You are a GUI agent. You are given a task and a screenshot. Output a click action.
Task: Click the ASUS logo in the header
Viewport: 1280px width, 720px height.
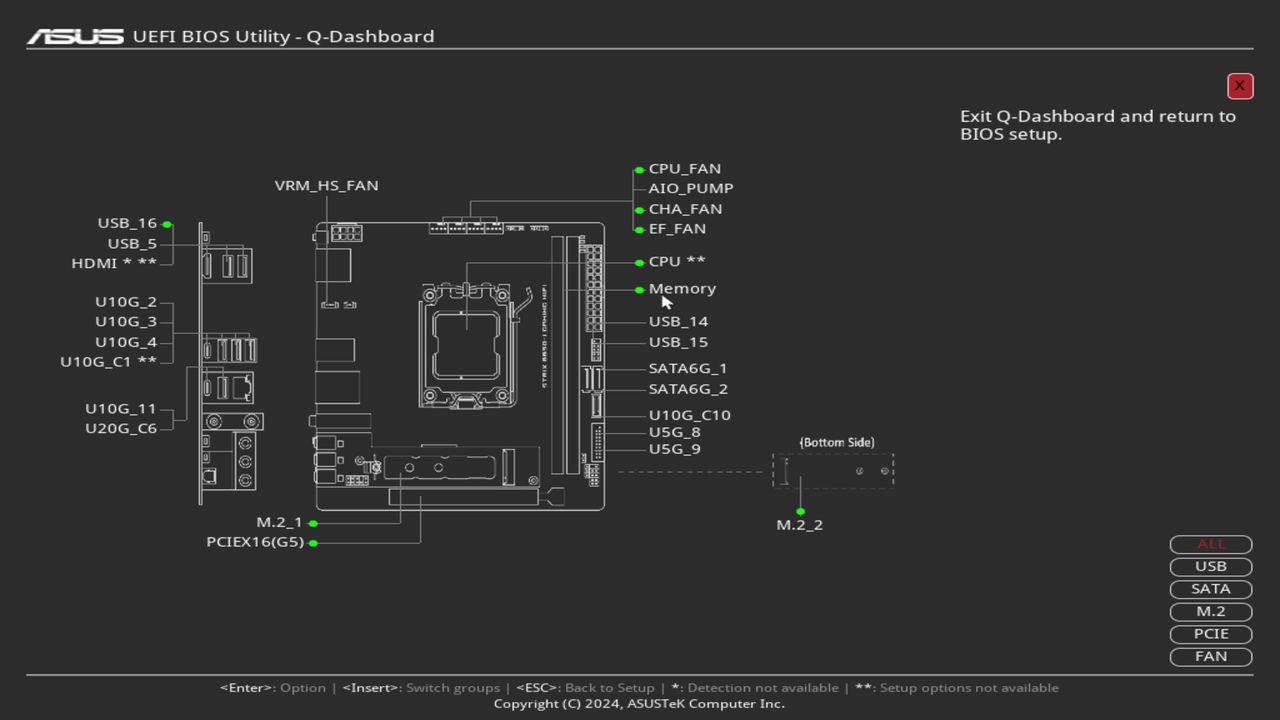pyautogui.click(x=75, y=36)
